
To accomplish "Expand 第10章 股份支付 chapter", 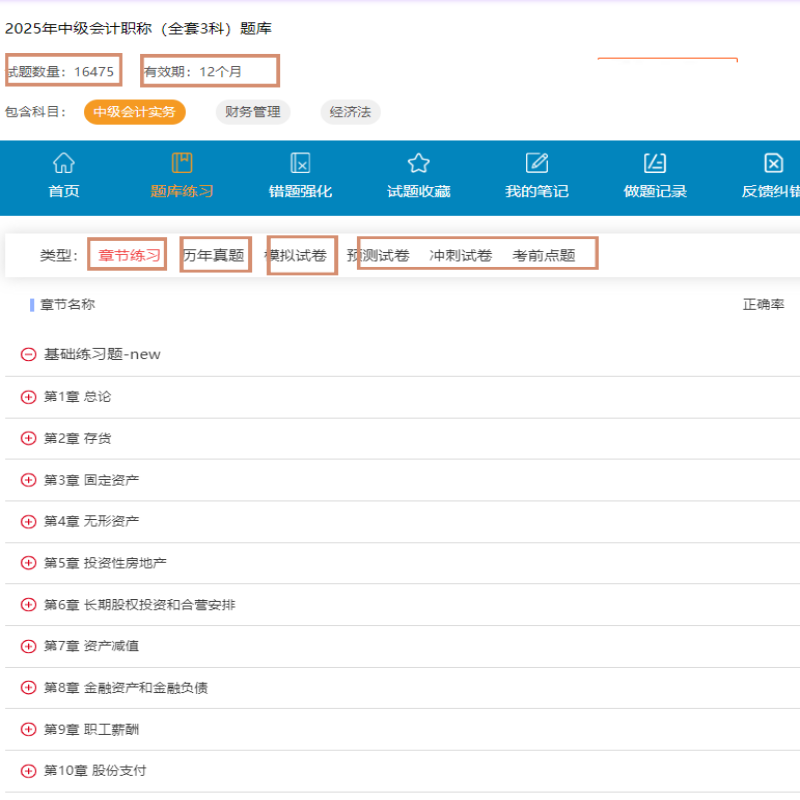I will pyautogui.click(x=29, y=771).
